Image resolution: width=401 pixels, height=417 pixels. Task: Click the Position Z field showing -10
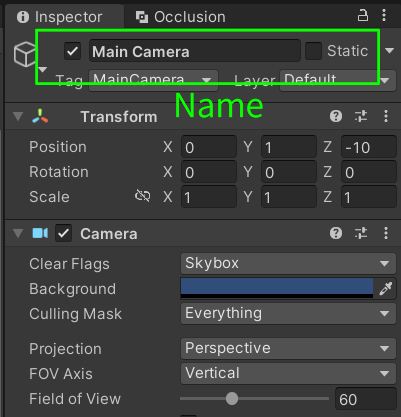[x=369, y=147]
